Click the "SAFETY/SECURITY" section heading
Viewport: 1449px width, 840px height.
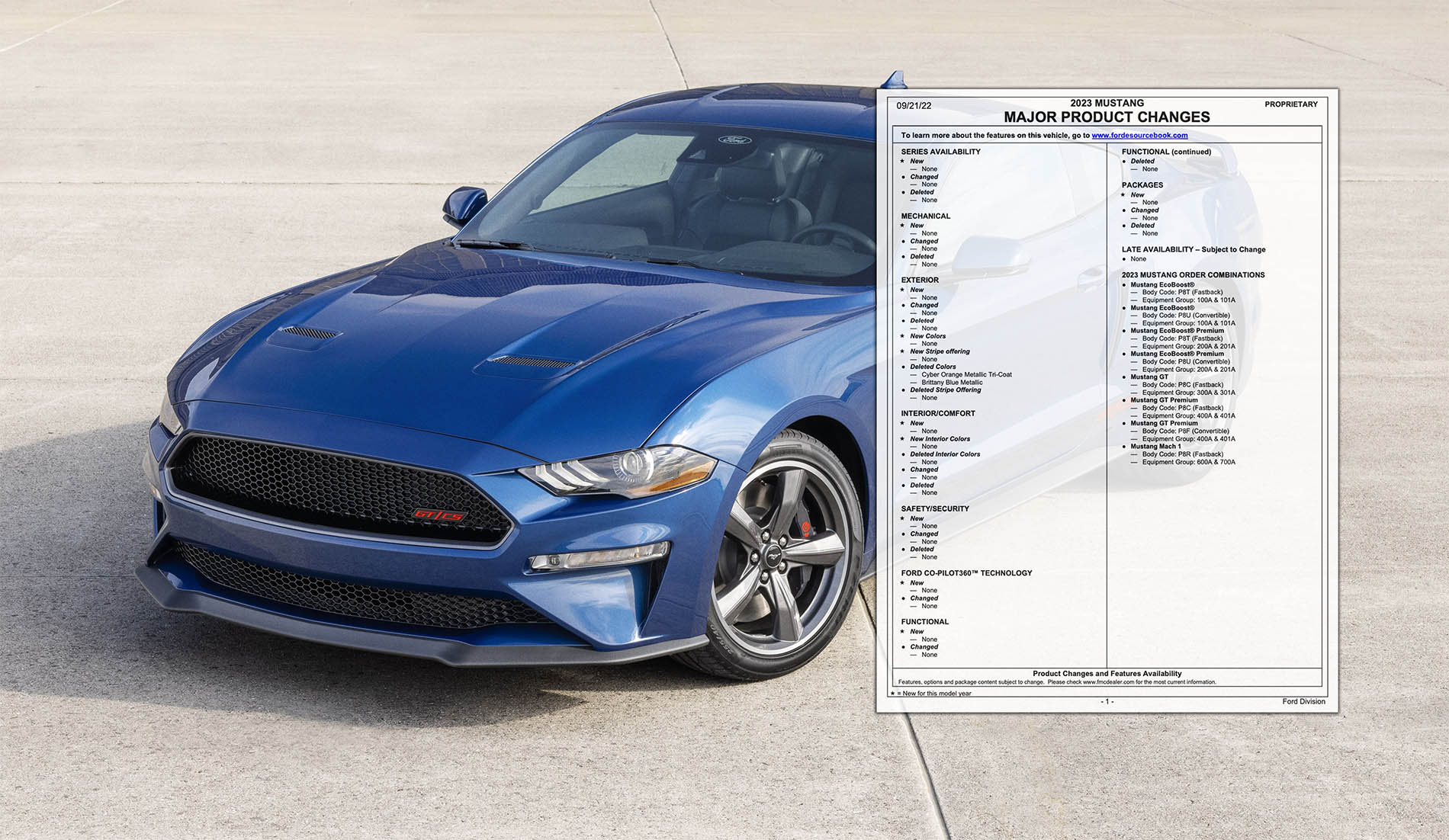click(x=935, y=509)
